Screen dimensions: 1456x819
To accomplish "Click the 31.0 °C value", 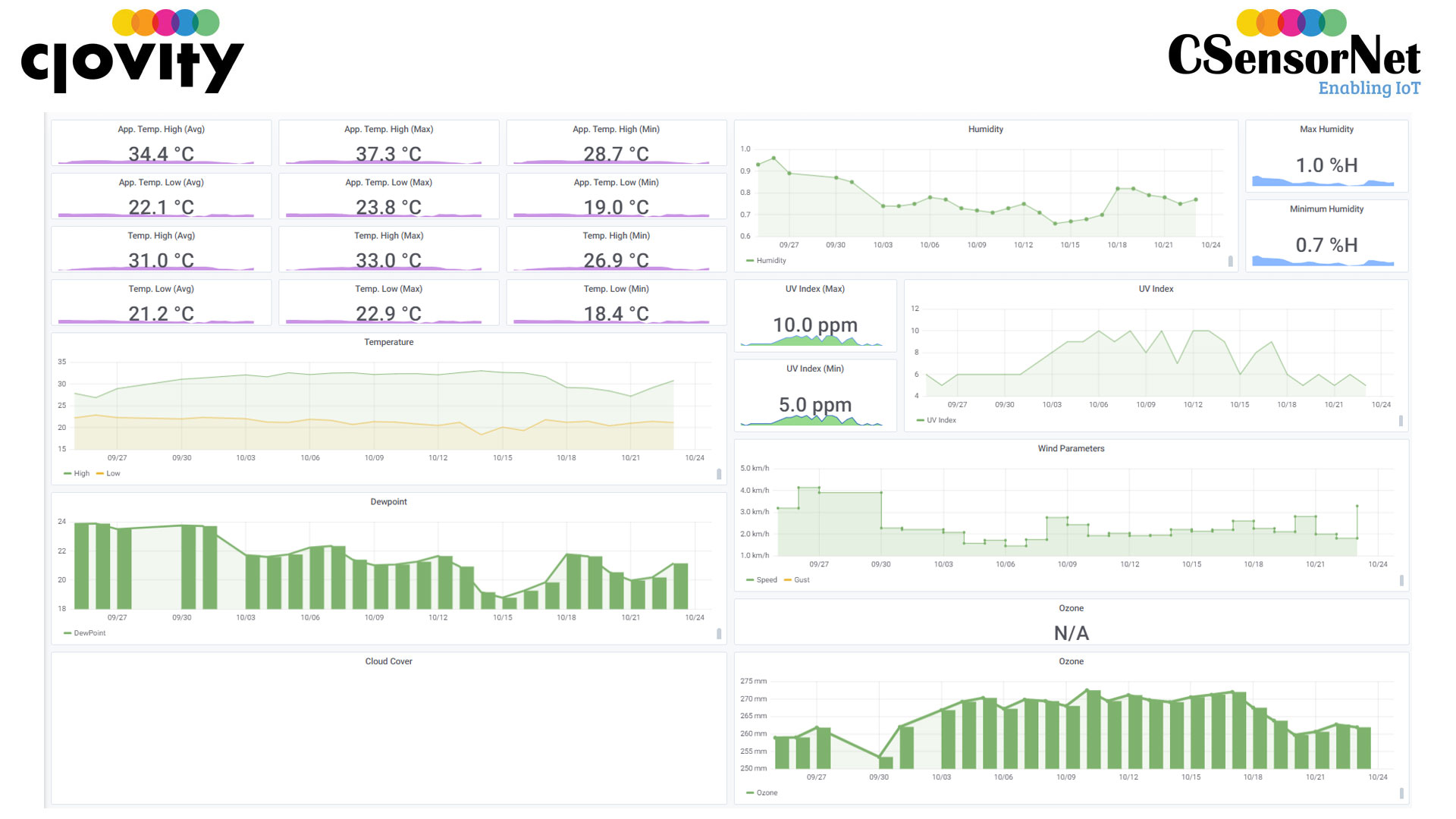I will coord(161,260).
